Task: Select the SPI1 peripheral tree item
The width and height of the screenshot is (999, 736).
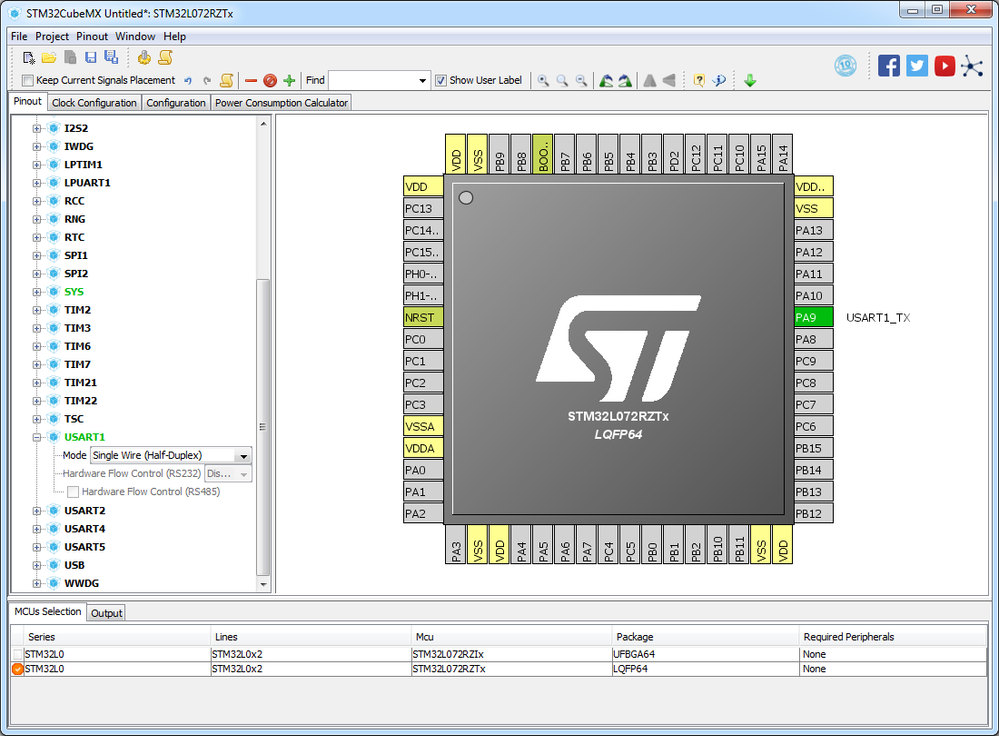Action: click(76, 256)
